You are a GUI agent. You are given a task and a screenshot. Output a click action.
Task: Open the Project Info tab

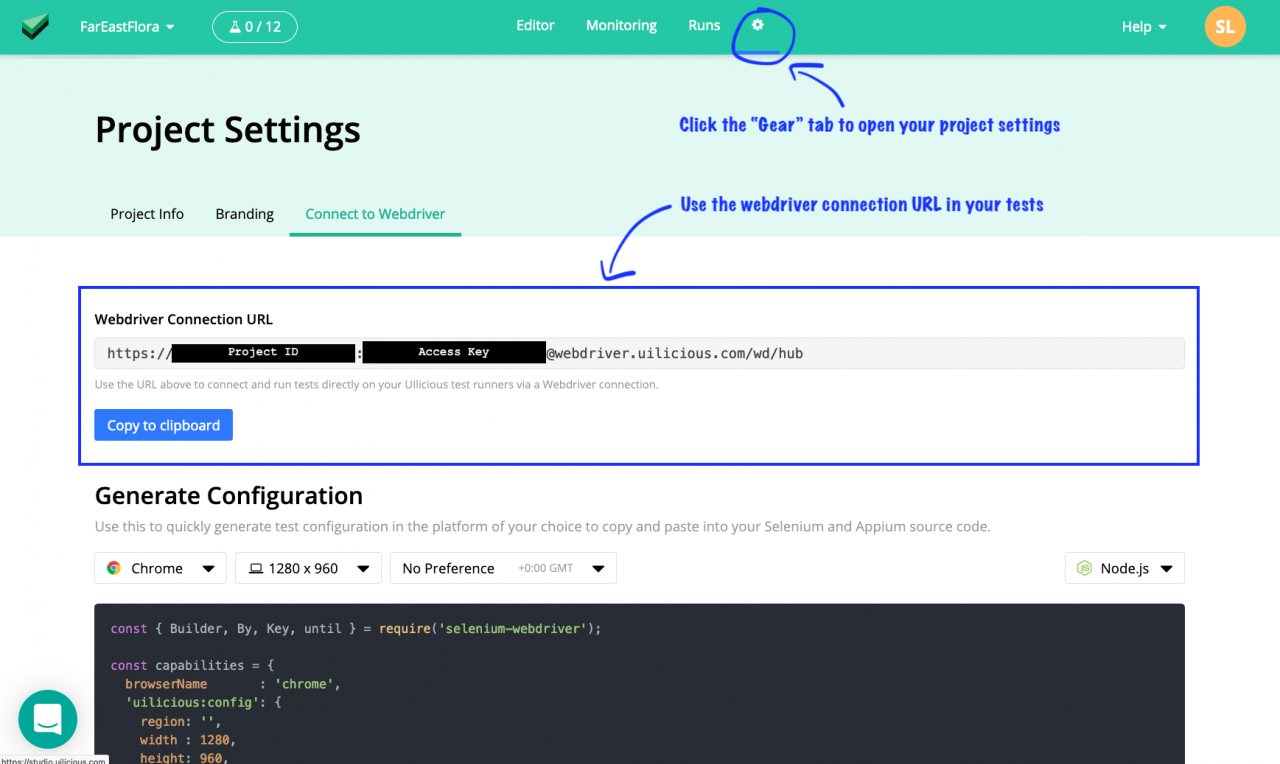(147, 213)
